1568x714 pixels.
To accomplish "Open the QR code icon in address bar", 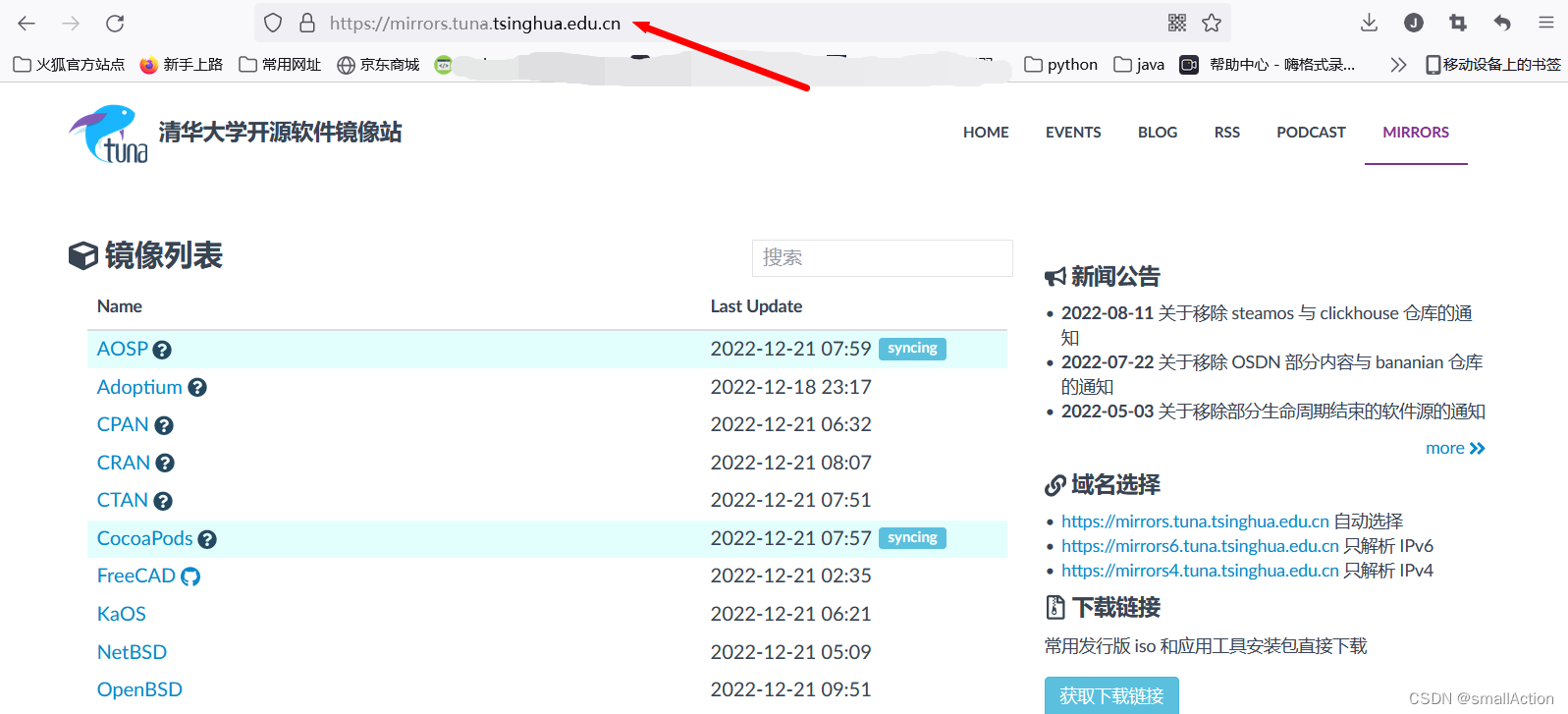I will click(x=1177, y=23).
